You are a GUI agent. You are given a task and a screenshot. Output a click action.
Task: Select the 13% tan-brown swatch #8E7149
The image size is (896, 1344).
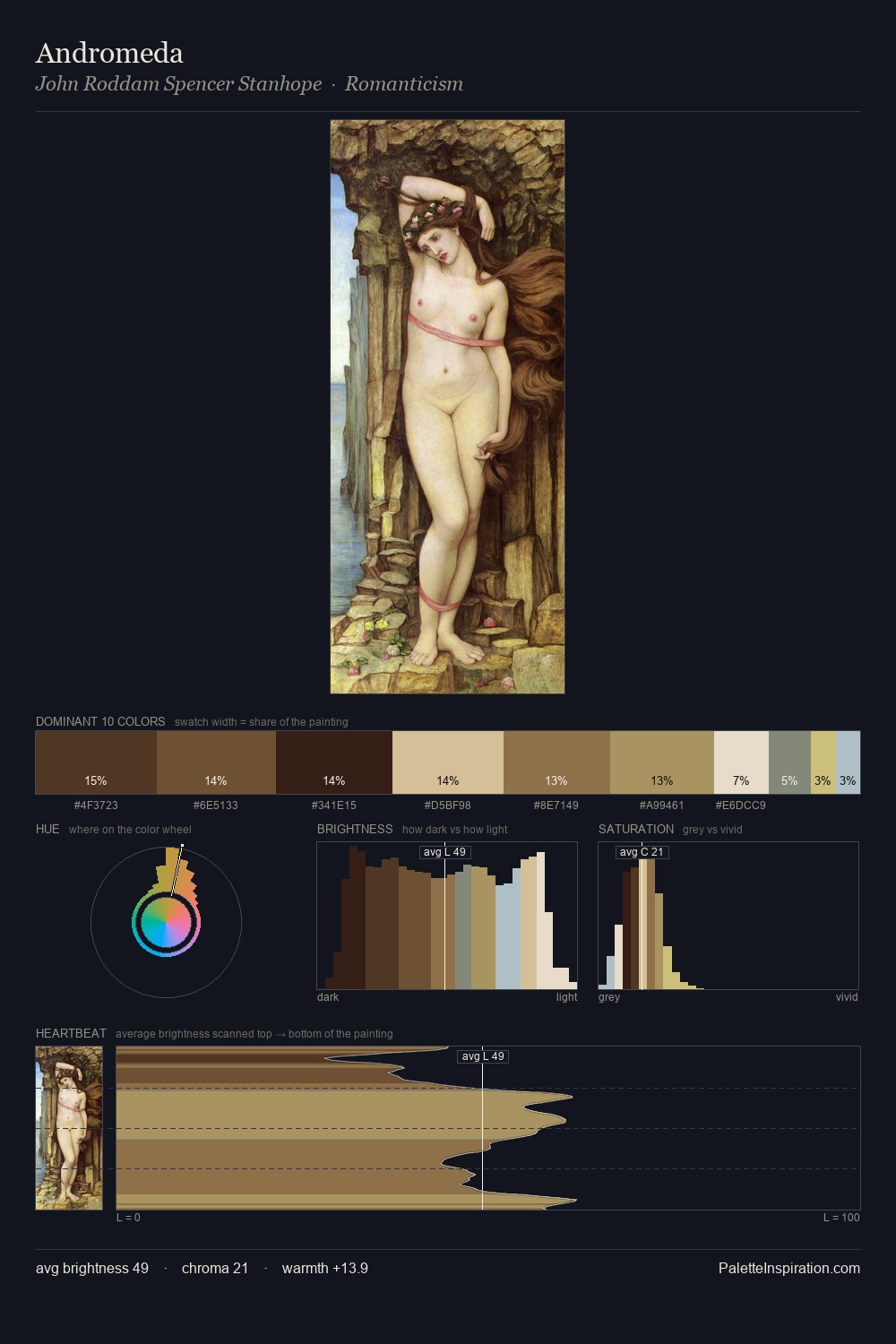(x=556, y=762)
